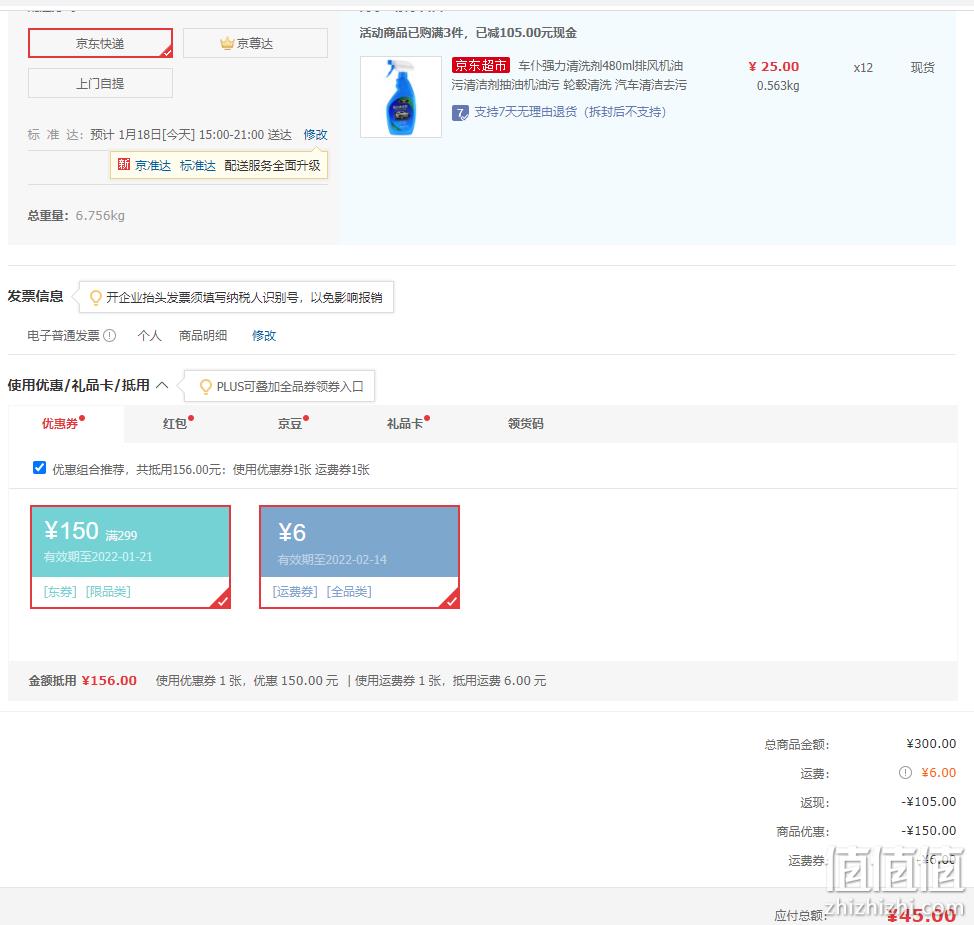Image resolution: width=974 pixels, height=925 pixels.
Task: Click 修改 next to delivery time
Action: pos(316,135)
